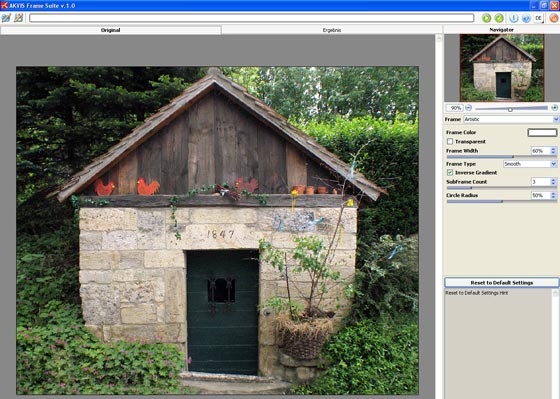Zoom in with plus icon in Navigator
Viewport: 560px width, 399px height.
pos(554,108)
